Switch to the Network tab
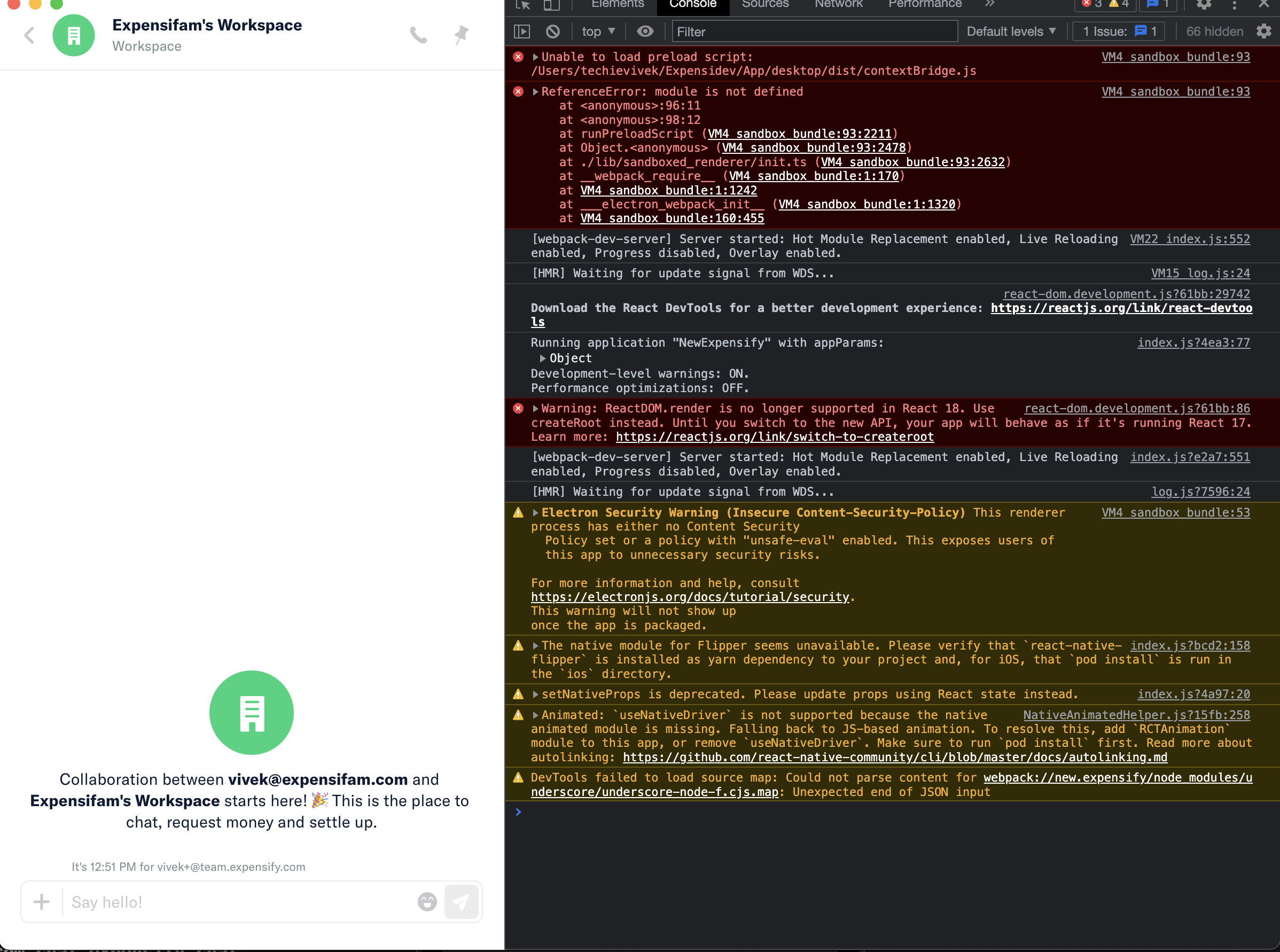The height and width of the screenshot is (952, 1280). 838,5
